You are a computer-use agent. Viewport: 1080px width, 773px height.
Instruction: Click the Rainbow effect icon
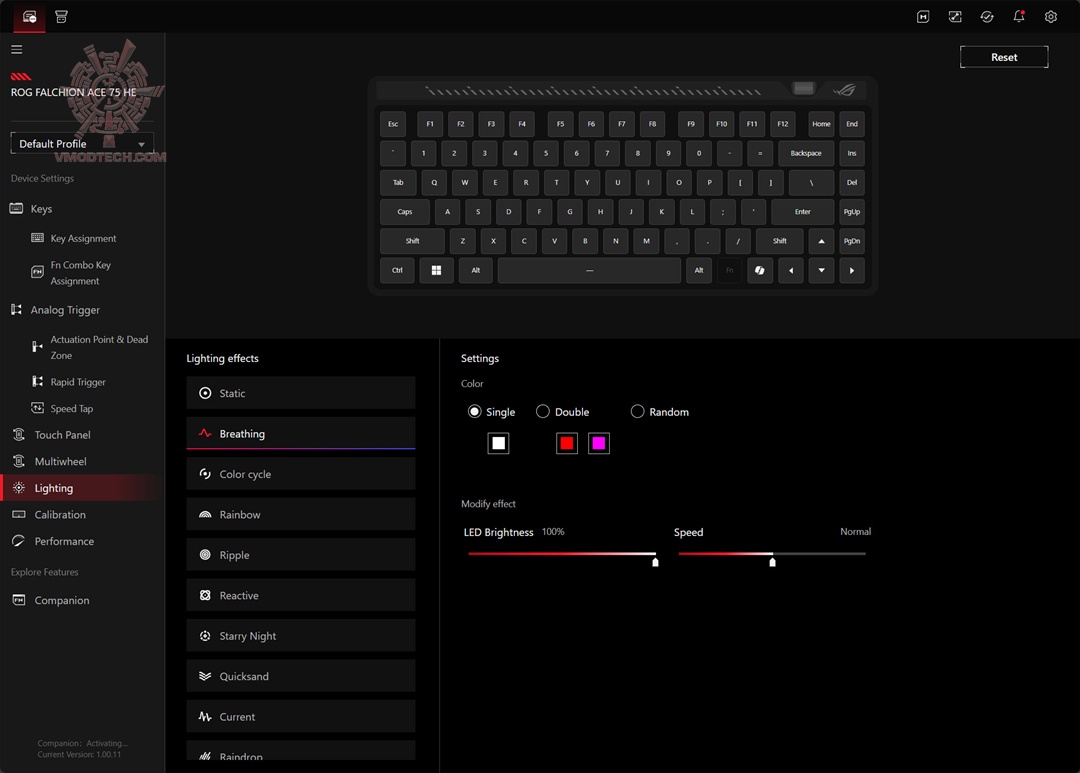[205, 515]
